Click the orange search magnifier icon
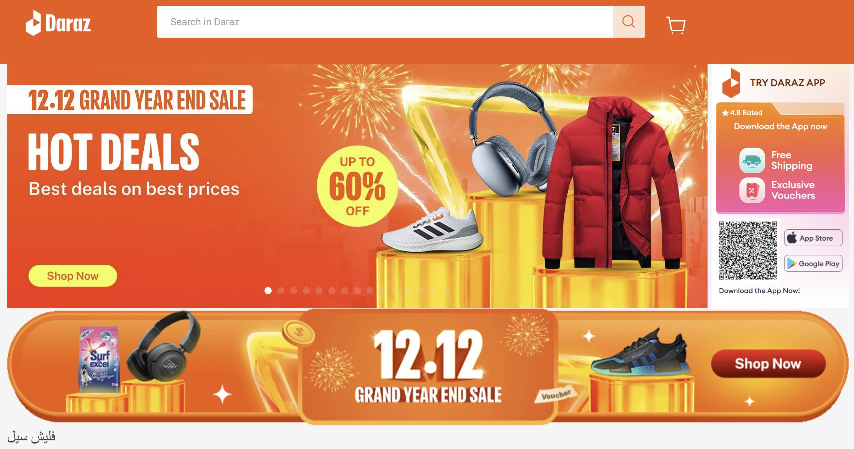This screenshot has height=449, width=854. click(629, 22)
